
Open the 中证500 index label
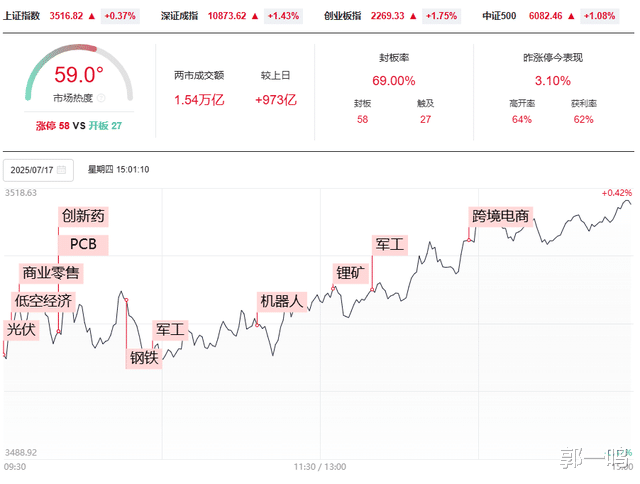coord(497,17)
